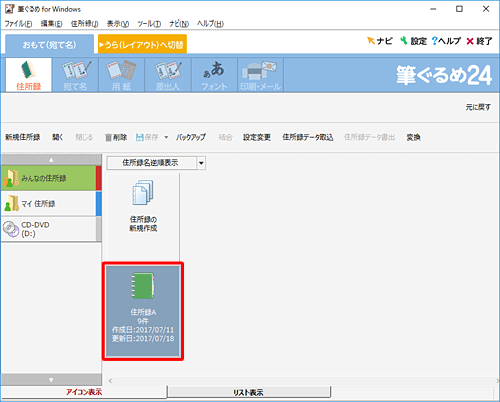
Task: Click 終了 exit with red X
Action: click(479, 41)
